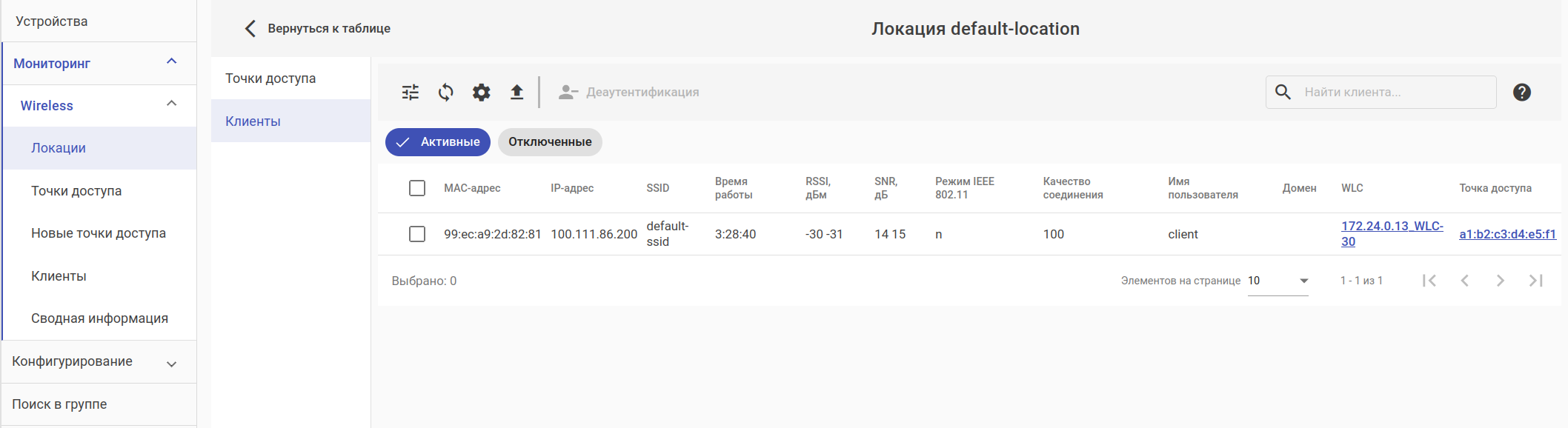Image resolution: width=1568 pixels, height=428 pixels.
Task: Click the Качество соединения column header
Action: tap(1073, 188)
